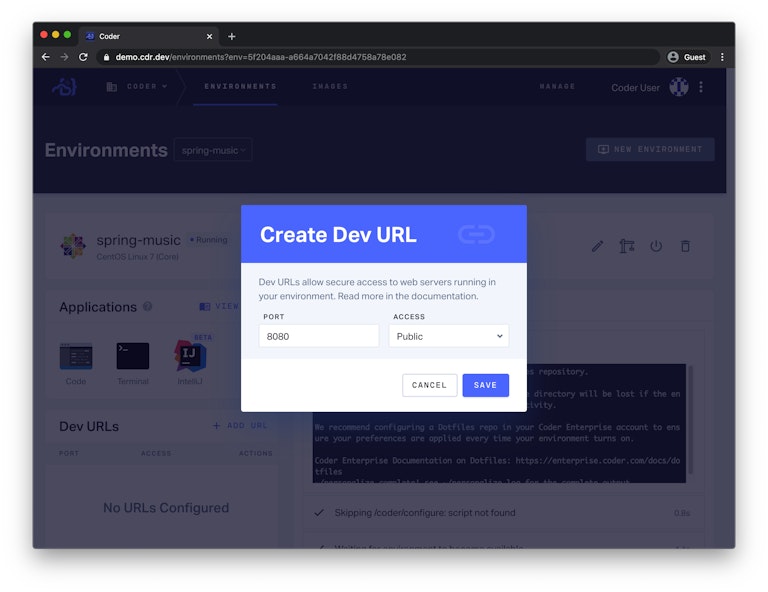Open the spring-music environment dropdown

(x=213, y=150)
